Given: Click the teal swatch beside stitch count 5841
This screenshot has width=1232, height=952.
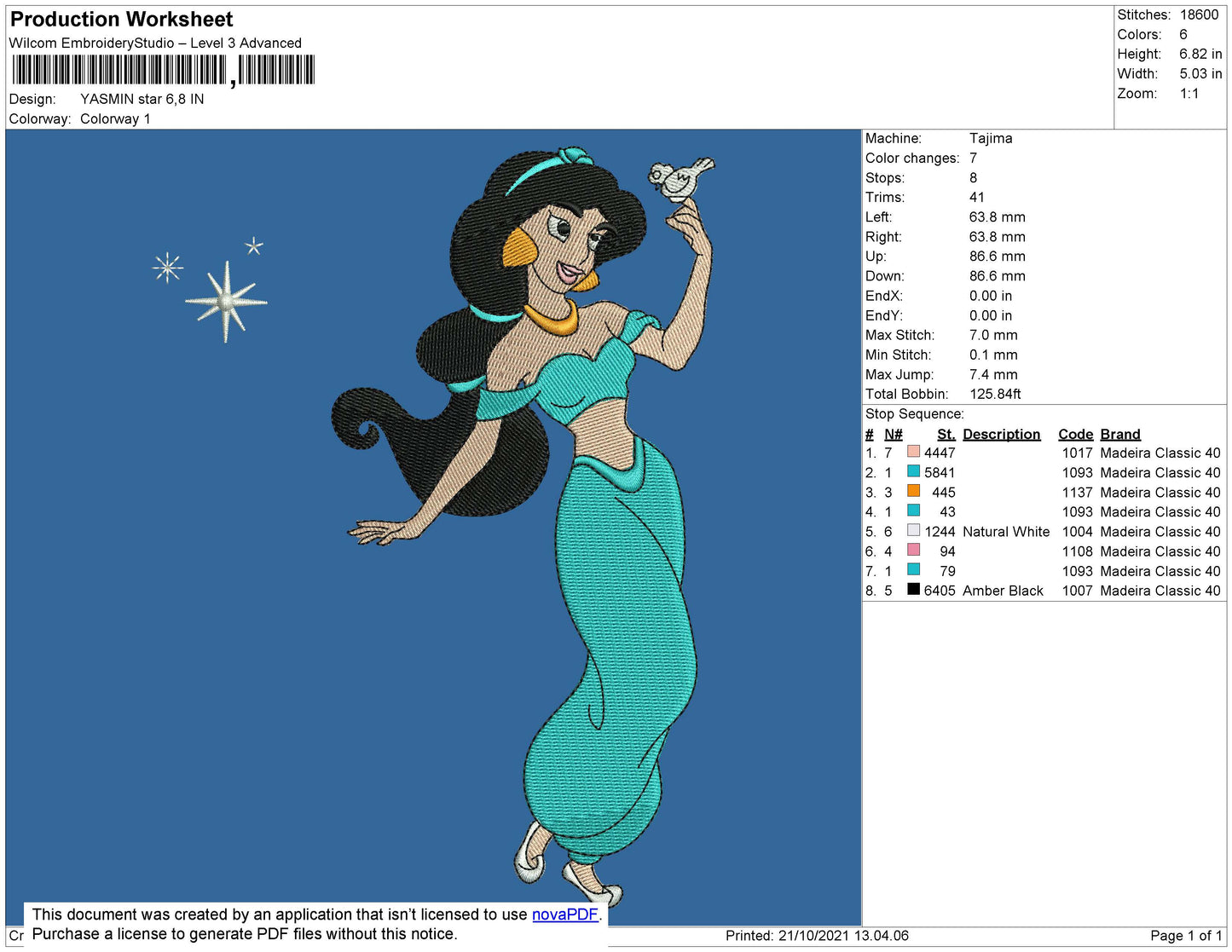Looking at the screenshot, I should tap(913, 471).
